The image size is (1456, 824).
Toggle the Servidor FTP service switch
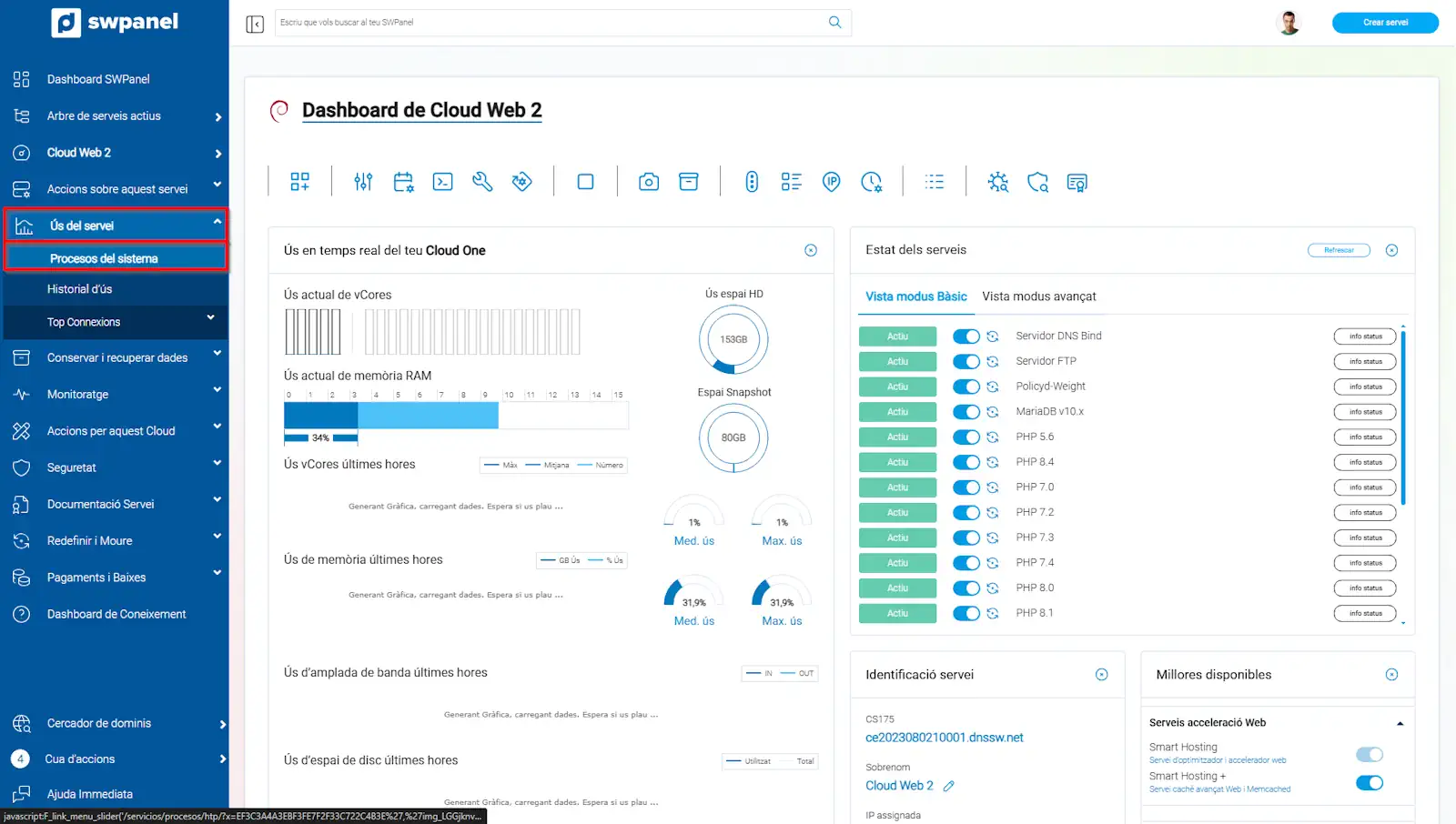coord(966,362)
